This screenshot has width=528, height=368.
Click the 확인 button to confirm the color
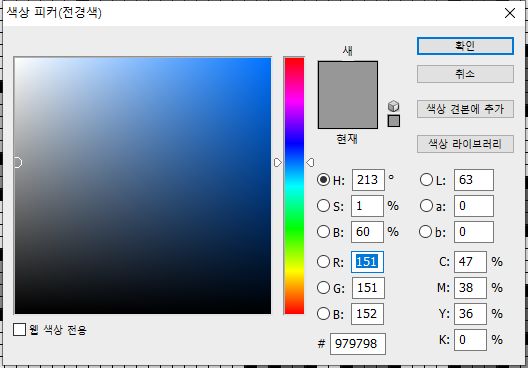click(465, 46)
